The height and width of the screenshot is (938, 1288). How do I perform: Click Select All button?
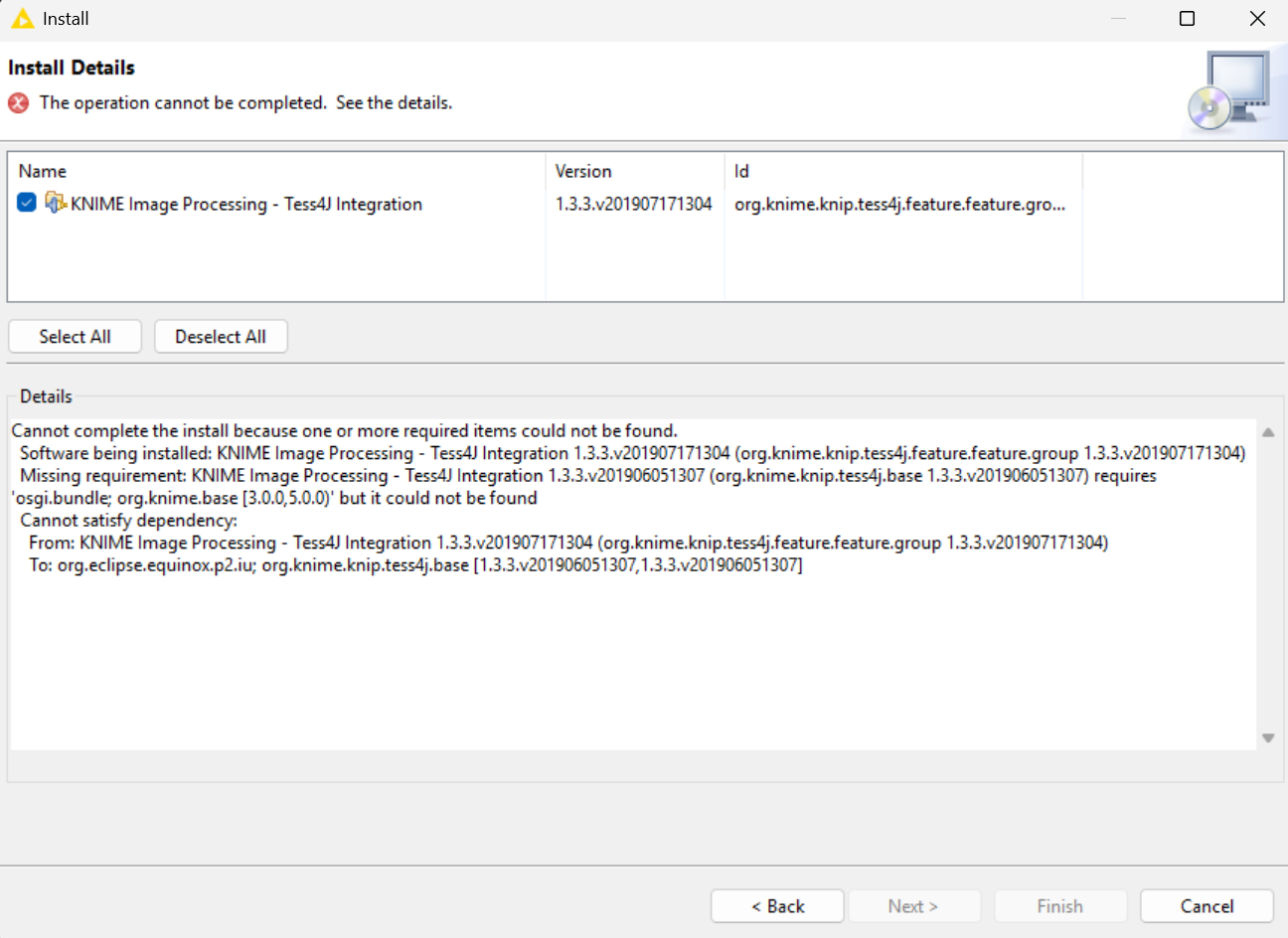click(x=75, y=337)
